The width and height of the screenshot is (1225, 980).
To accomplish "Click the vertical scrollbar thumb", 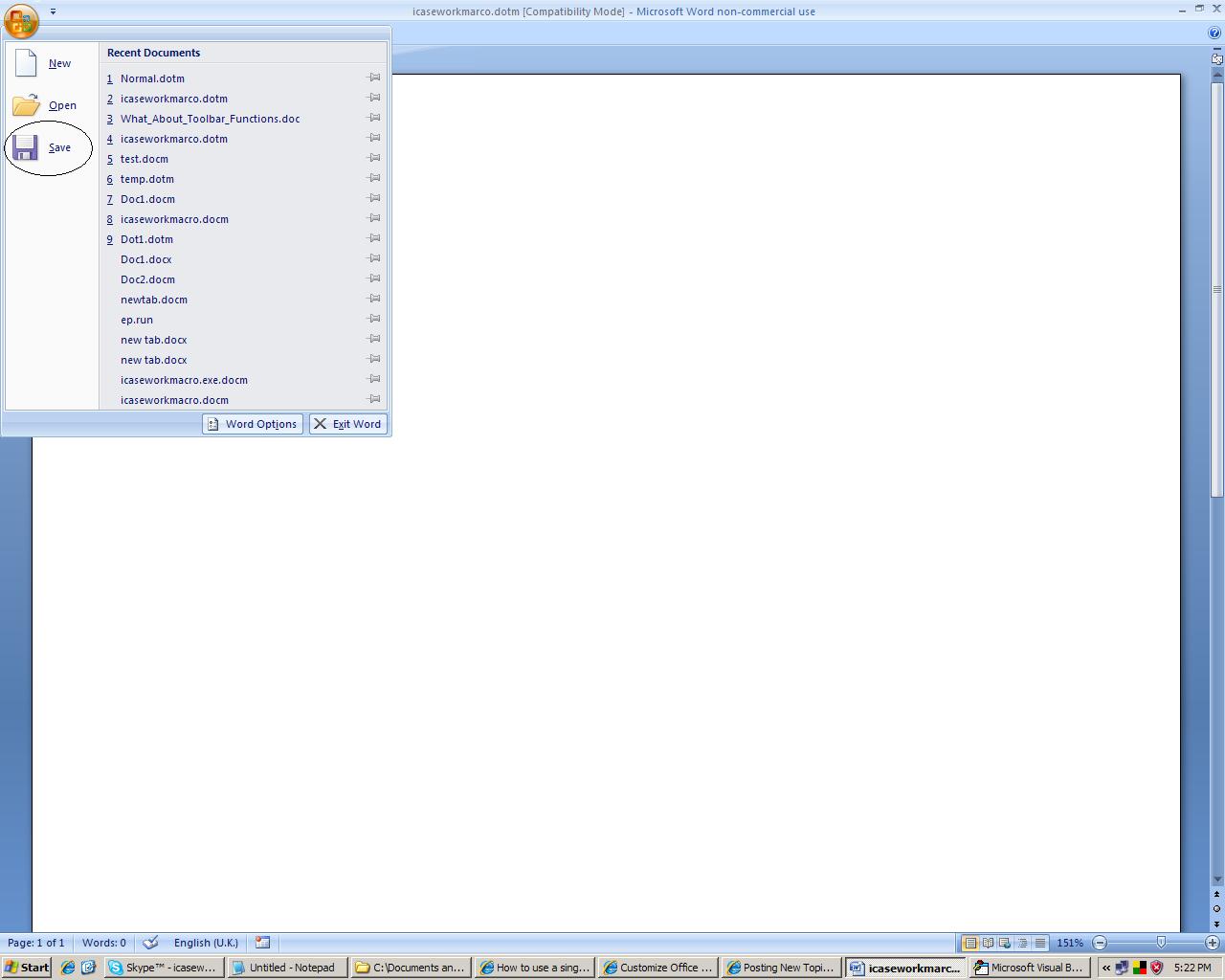I will (1216, 289).
